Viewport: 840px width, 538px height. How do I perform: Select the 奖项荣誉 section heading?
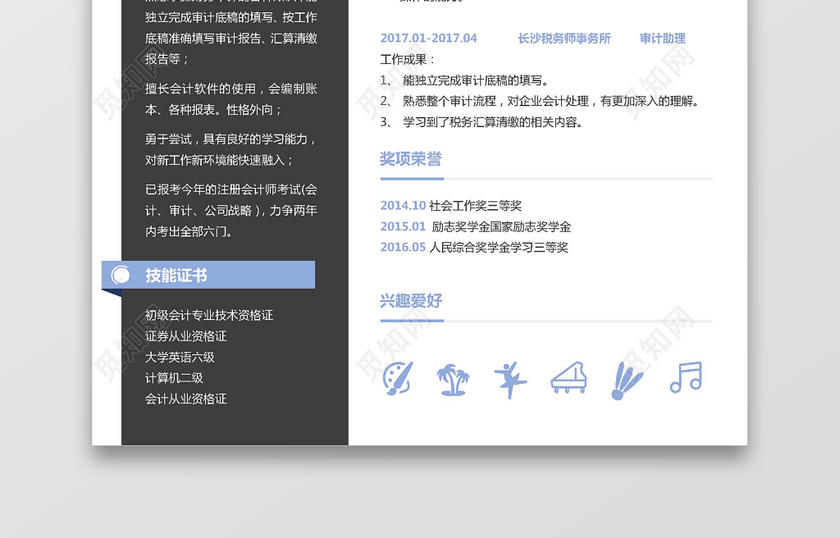[411, 159]
